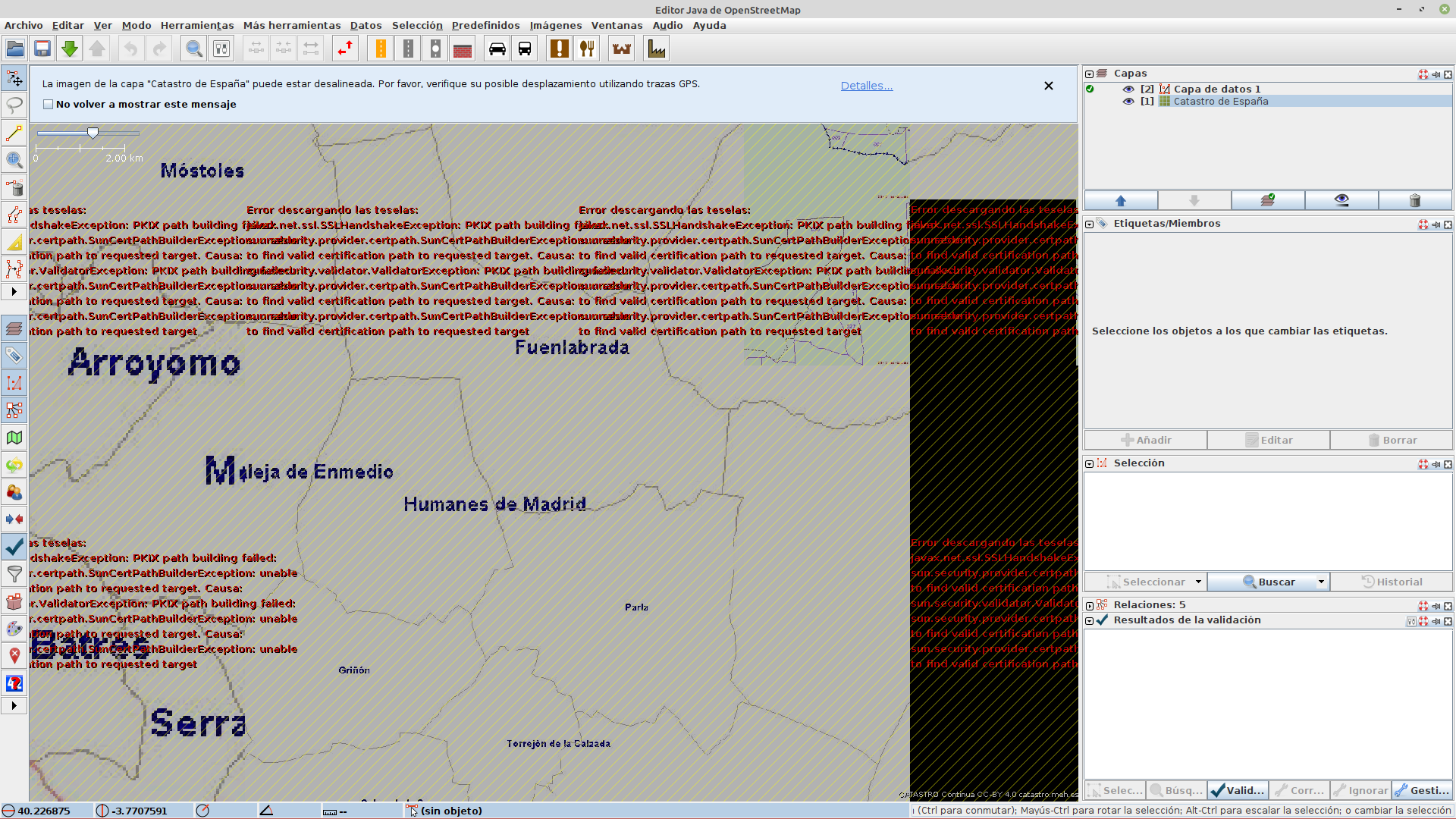Collapse the Etiquetas/Miembros panel
1456x819 pixels.
1090,224
